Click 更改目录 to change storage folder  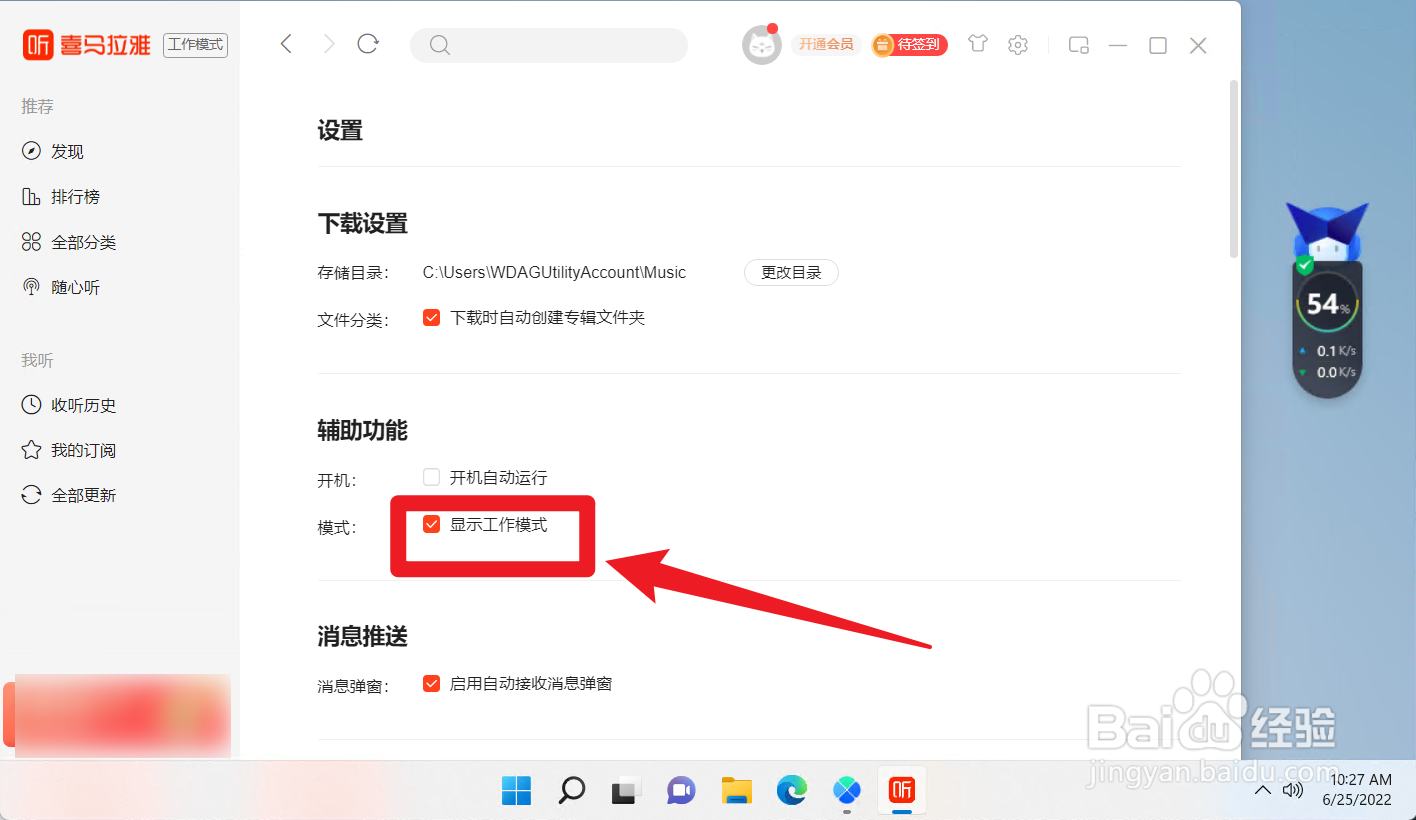coord(791,272)
